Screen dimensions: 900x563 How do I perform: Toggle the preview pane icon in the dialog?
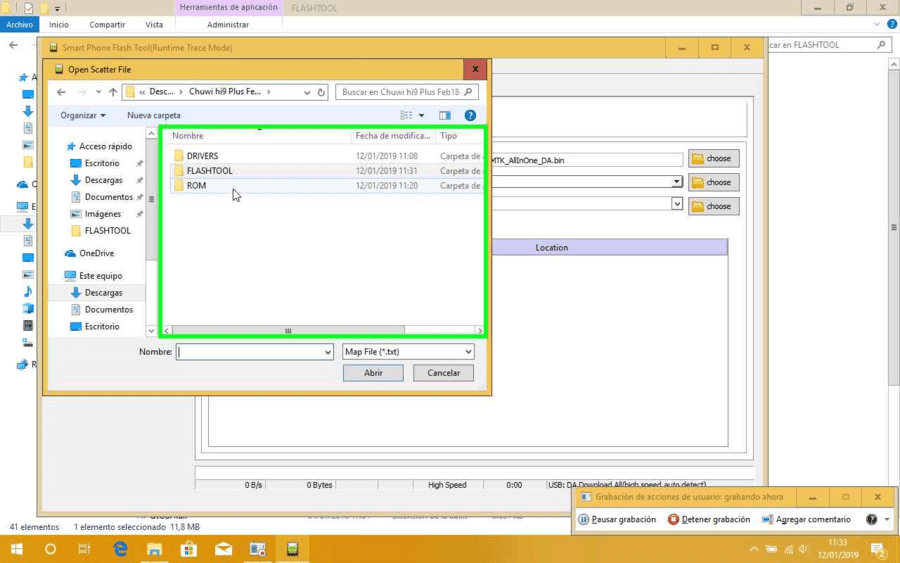[x=445, y=115]
